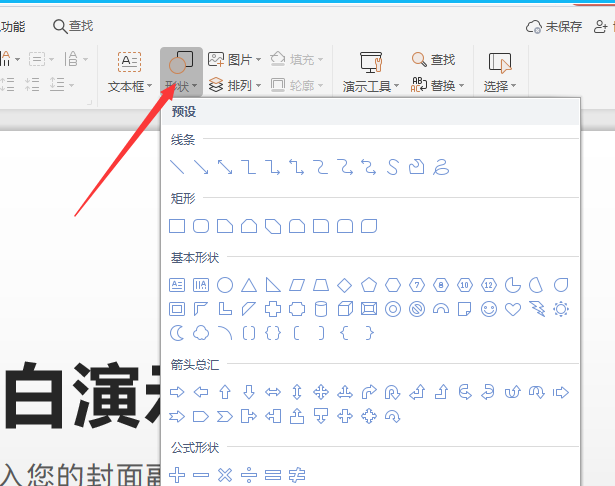615x486 pixels.
Task: Pick the smiley face shape
Action: [x=489, y=309]
